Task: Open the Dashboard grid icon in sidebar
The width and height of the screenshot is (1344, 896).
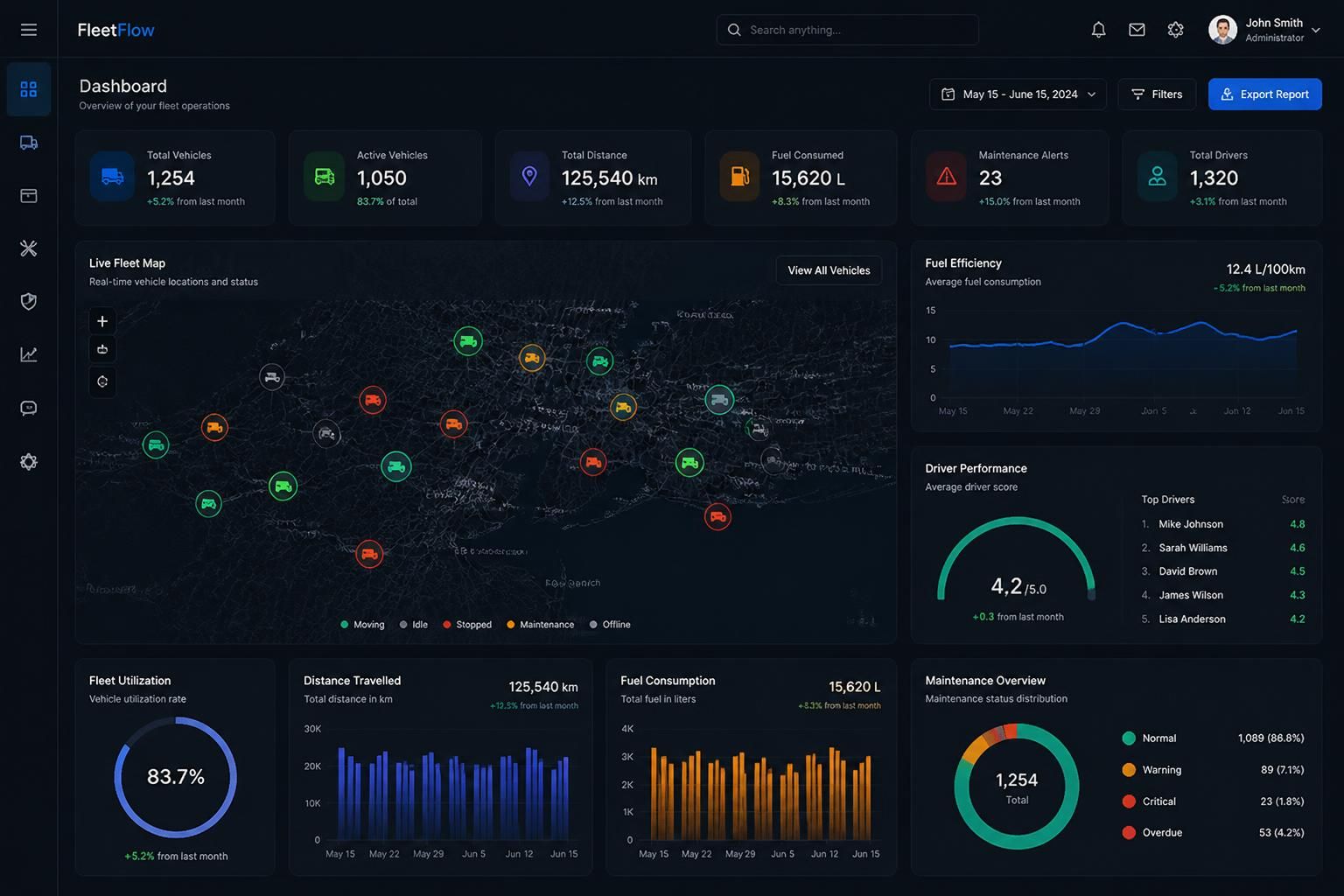Action: coord(29,89)
